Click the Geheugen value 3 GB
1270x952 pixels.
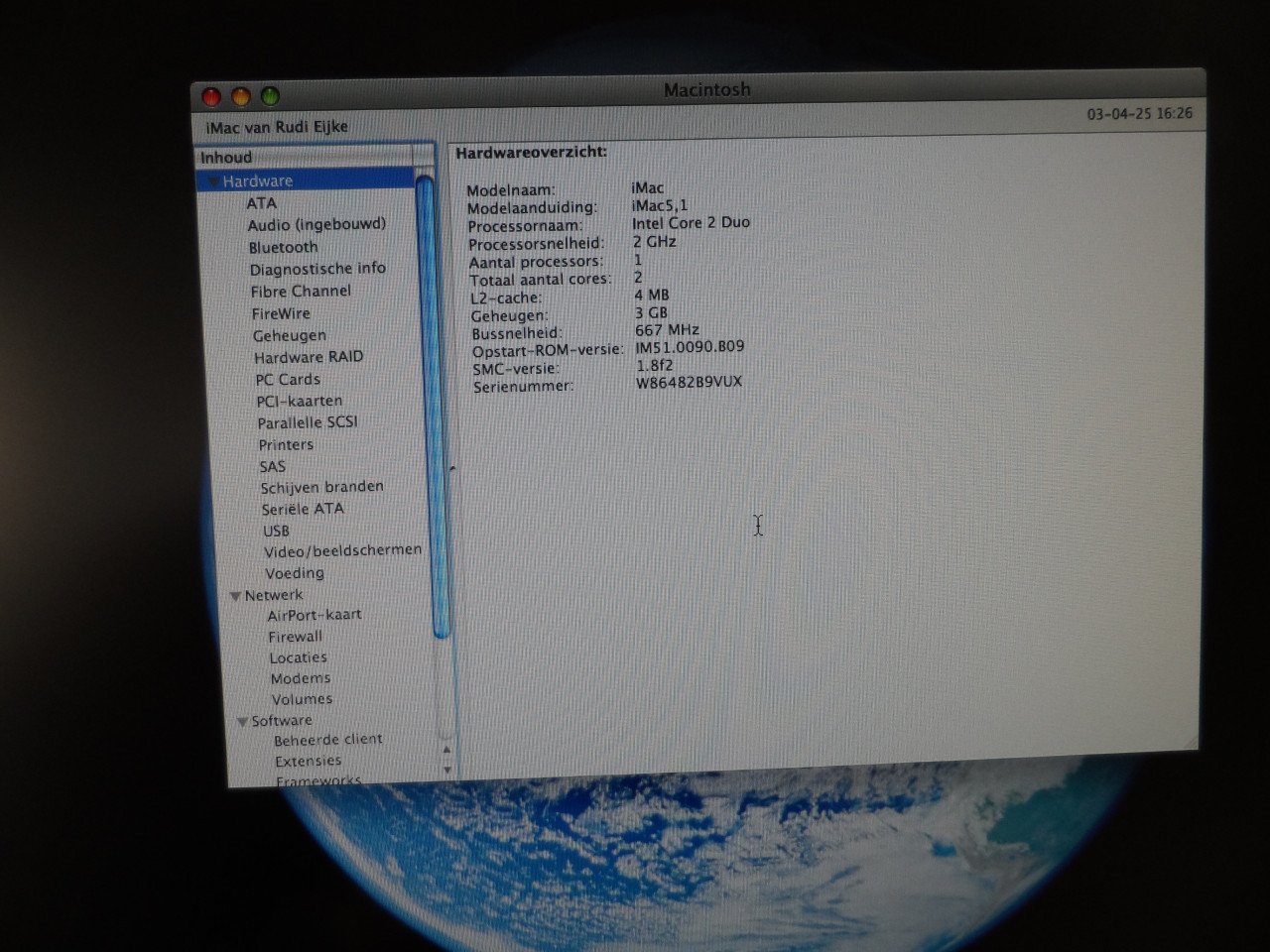[x=651, y=312]
